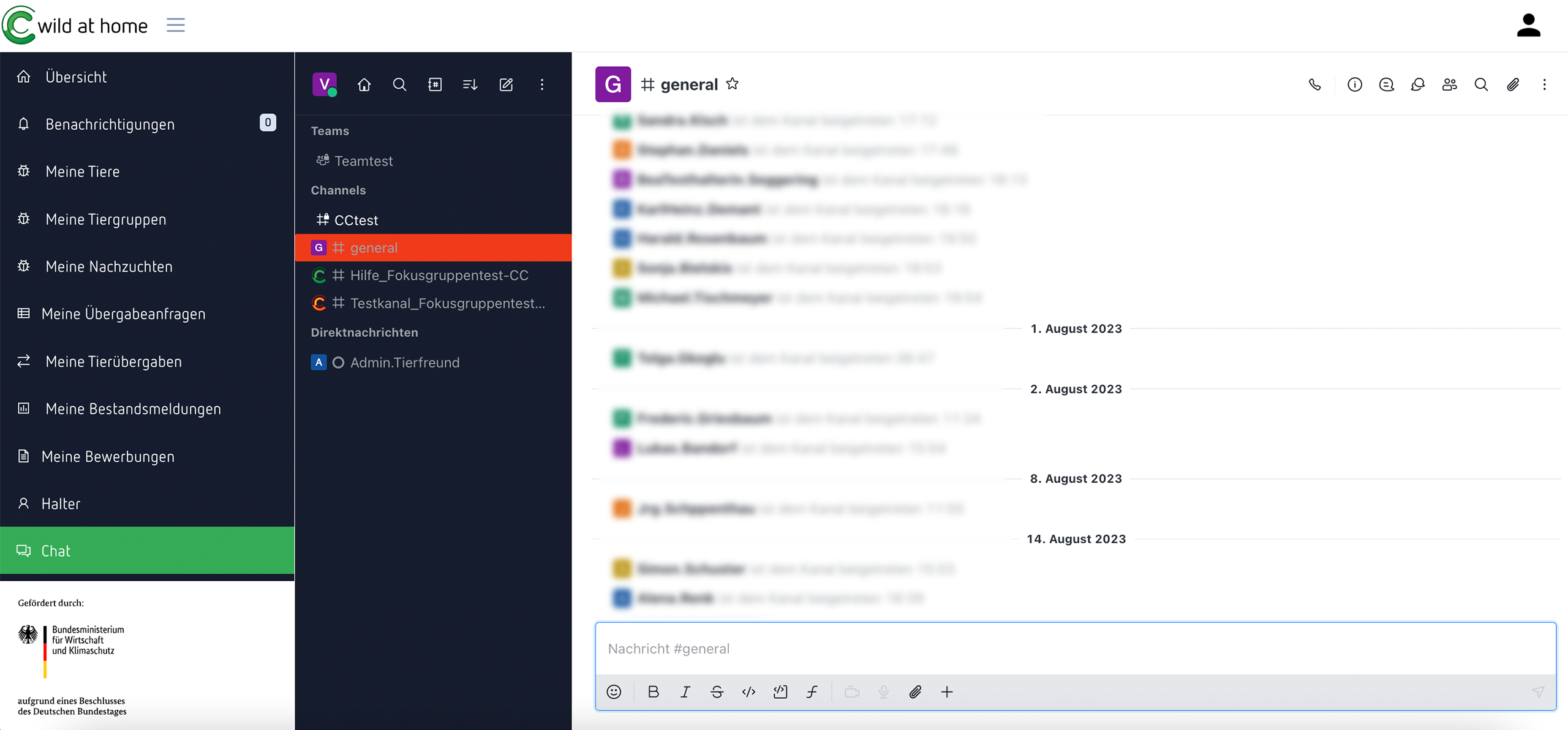Open room information panel
Viewport: 1568px width, 730px height.
pyautogui.click(x=1354, y=85)
